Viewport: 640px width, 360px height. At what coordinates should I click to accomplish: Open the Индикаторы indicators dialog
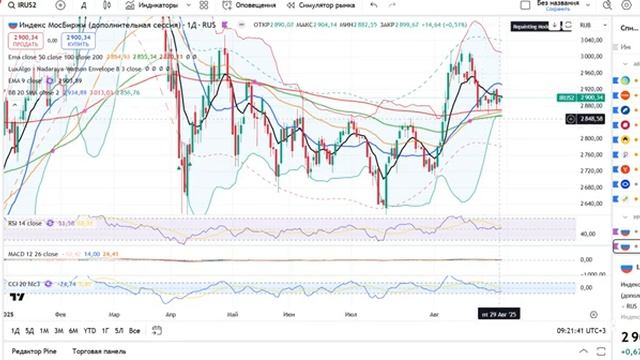(x=152, y=5)
